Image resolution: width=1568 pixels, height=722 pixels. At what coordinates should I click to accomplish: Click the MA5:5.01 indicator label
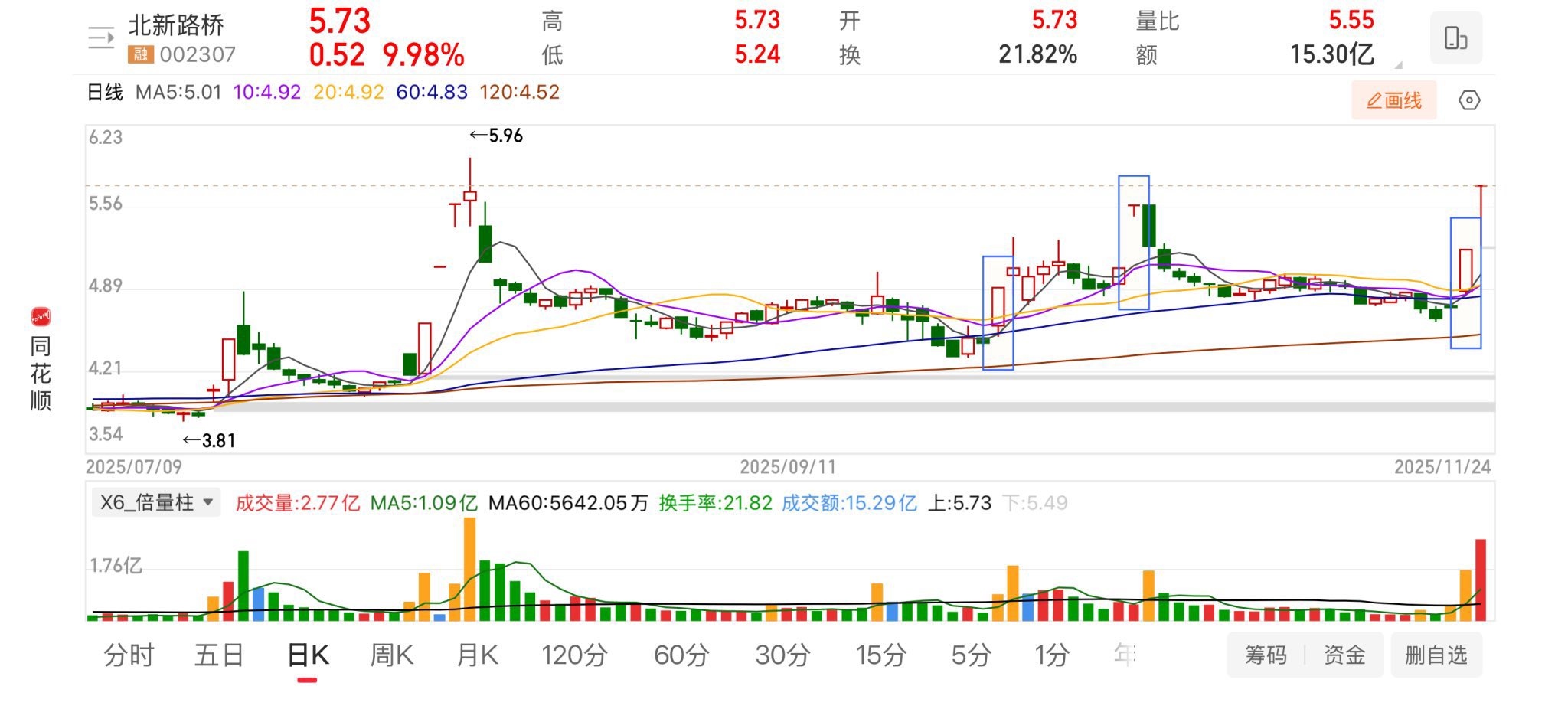coord(178,93)
